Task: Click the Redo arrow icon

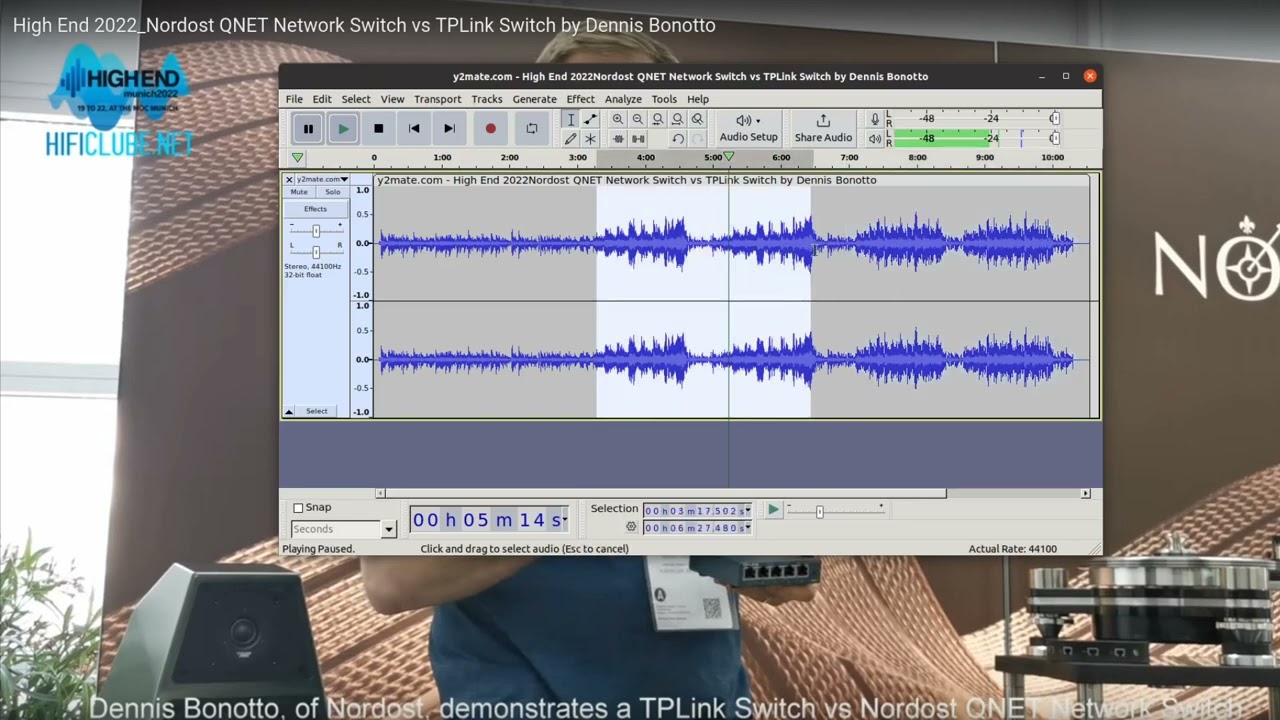Action: [698, 139]
